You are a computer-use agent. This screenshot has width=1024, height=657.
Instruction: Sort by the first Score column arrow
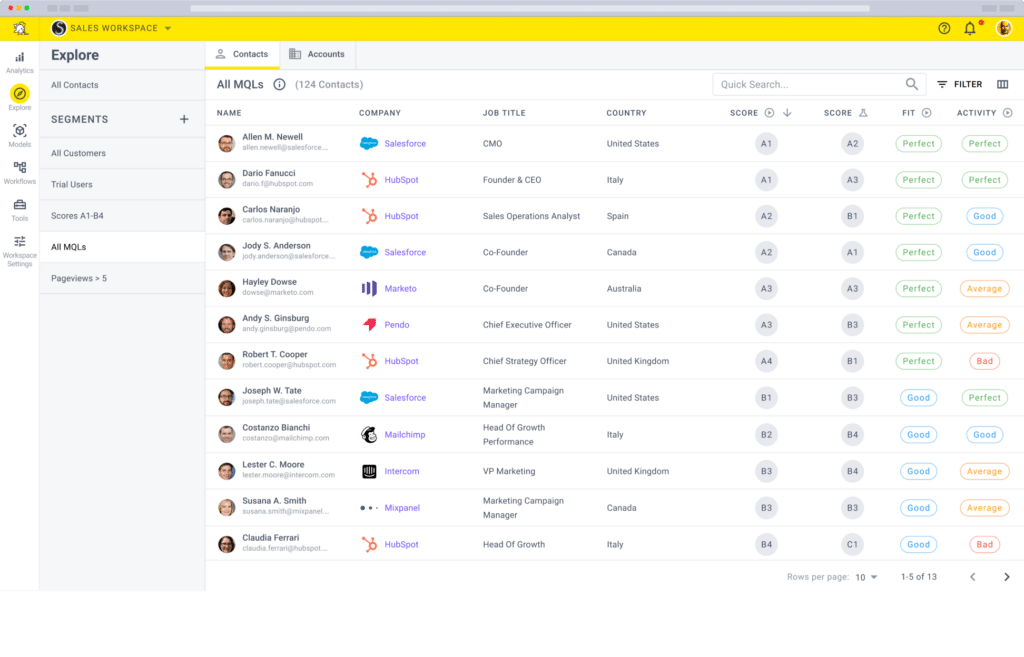[787, 113]
